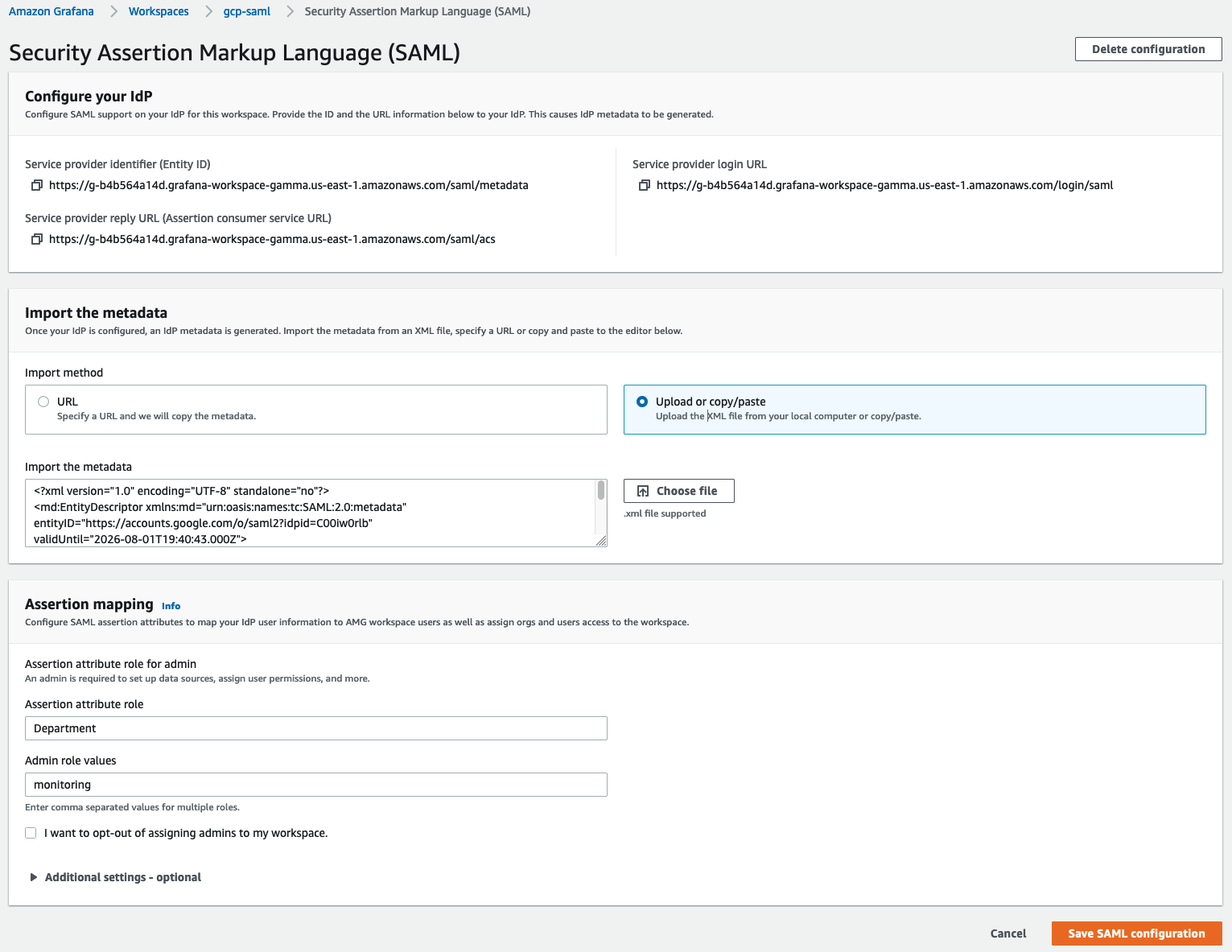Screen dimensions: 1232x952
Task: Select the URL import method radio
Action: coord(43,402)
